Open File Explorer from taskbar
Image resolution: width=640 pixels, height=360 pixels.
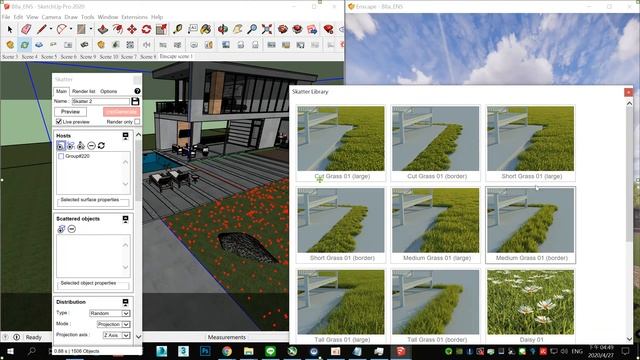point(249,351)
